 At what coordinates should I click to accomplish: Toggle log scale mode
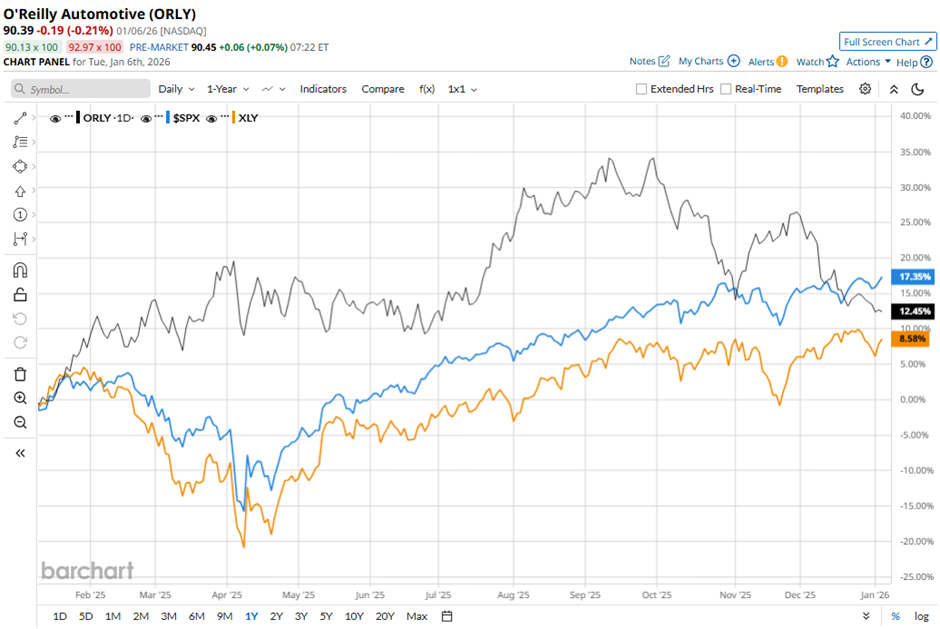[921, 616]
